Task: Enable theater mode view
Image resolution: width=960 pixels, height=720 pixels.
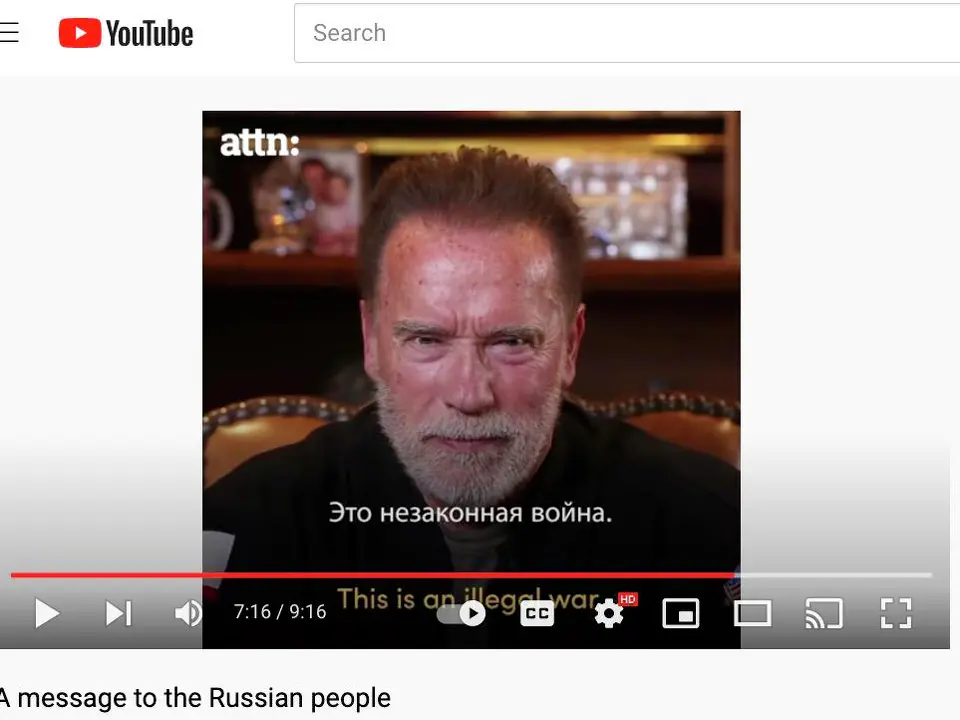Action: 752,613
